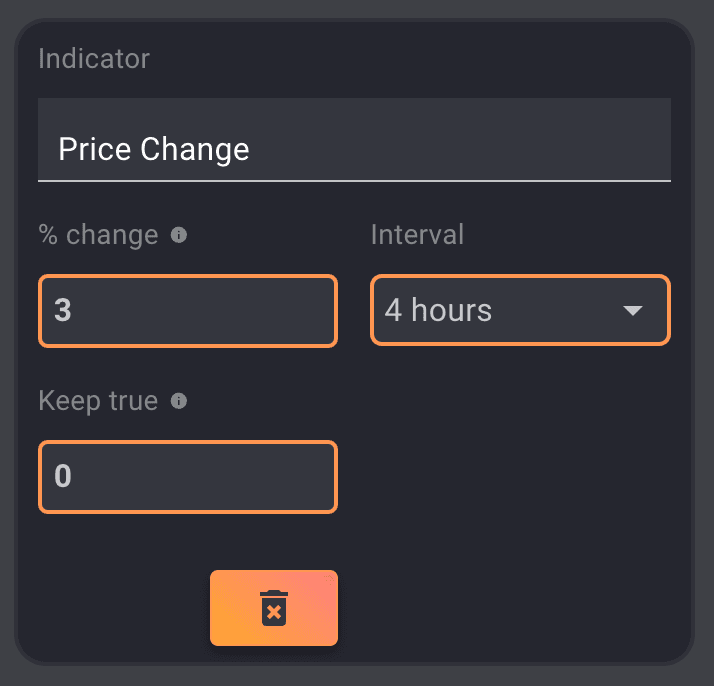Click the value 3 in % change box

[63, 311]
